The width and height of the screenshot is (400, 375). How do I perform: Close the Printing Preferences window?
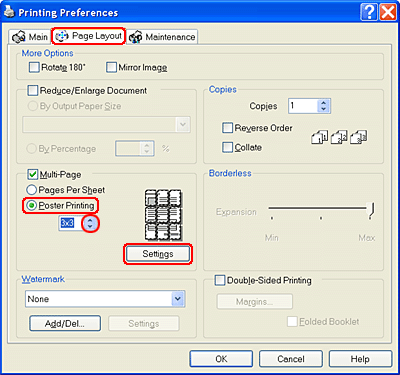388,13
